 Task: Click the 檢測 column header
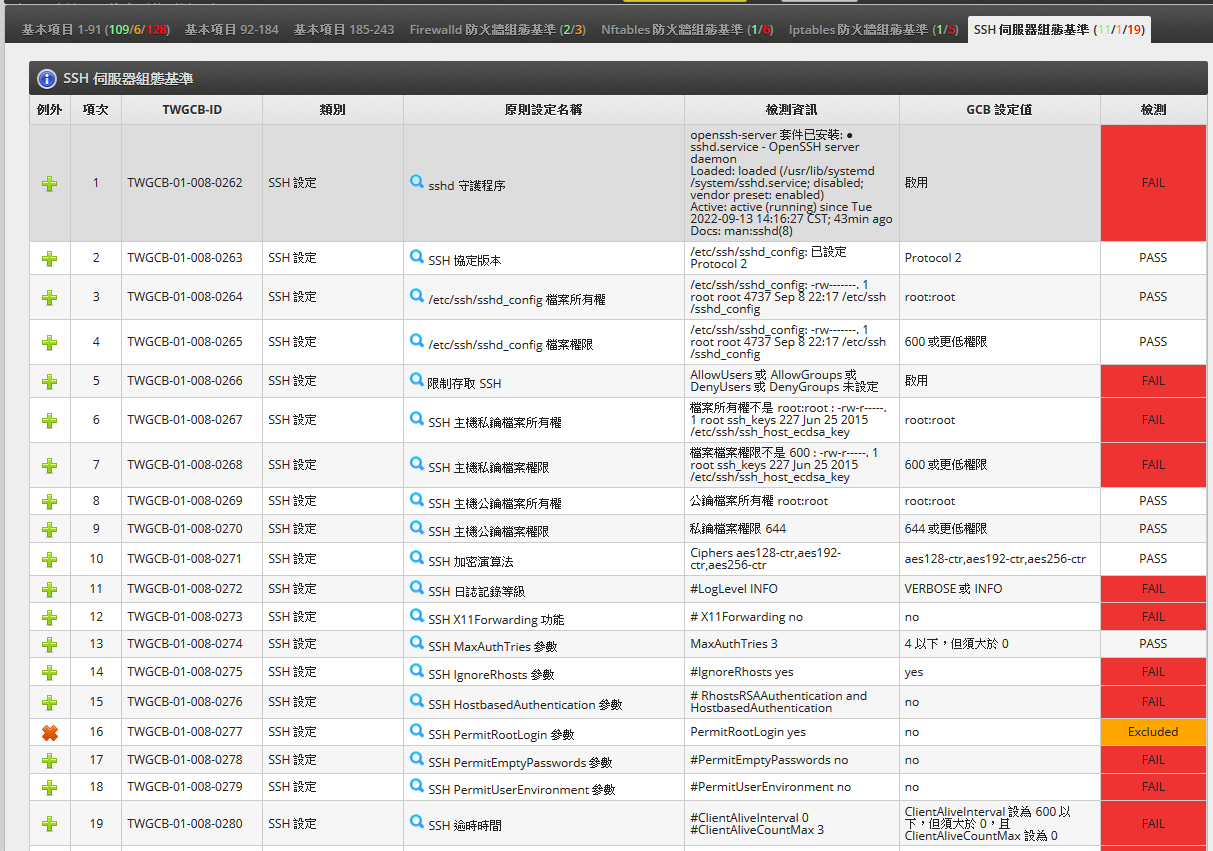pos(1152,109)
